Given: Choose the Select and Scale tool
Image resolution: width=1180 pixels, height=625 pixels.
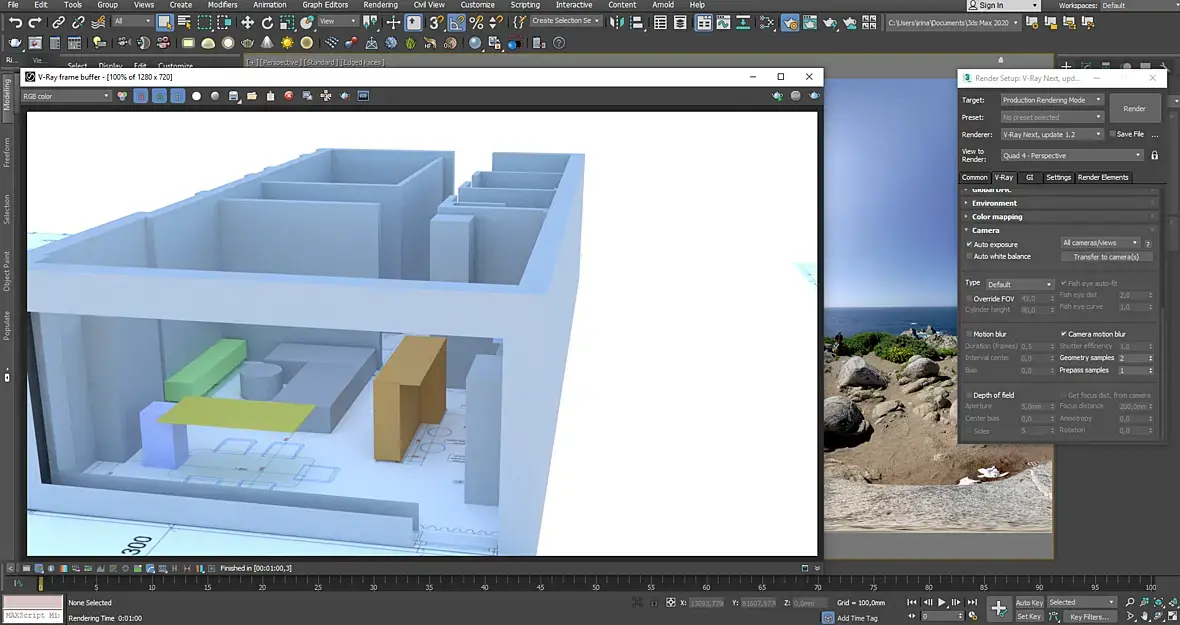Looking at the screenshot, I should (287, 23).
